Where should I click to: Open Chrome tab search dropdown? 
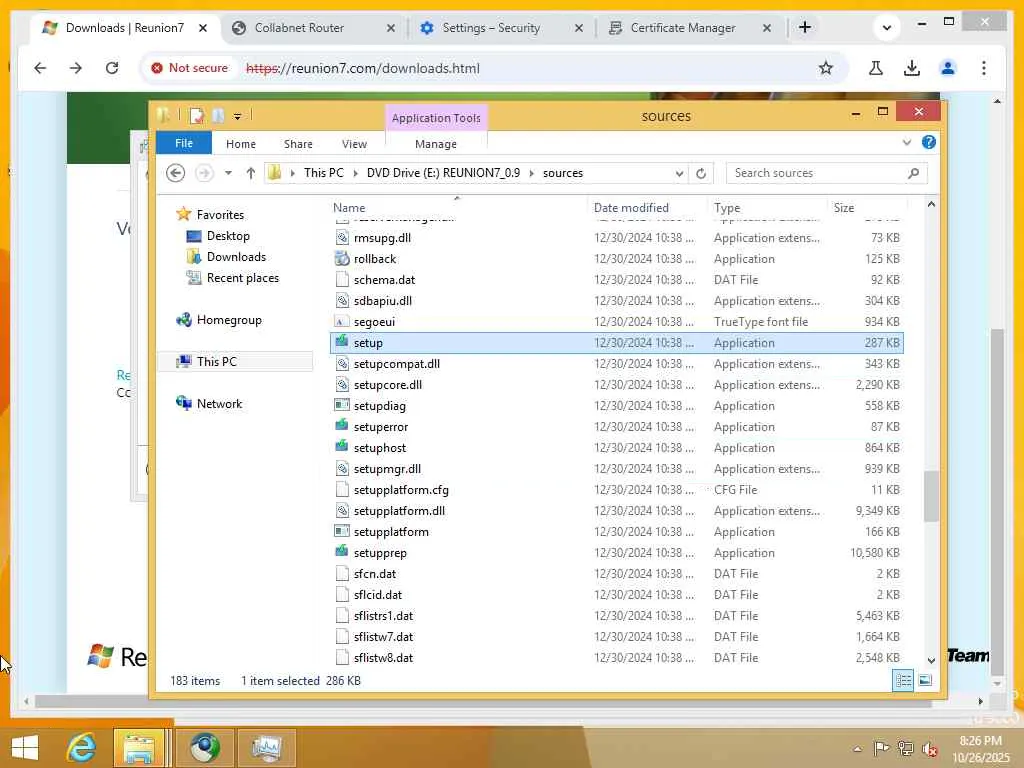(x=886, y=27)
